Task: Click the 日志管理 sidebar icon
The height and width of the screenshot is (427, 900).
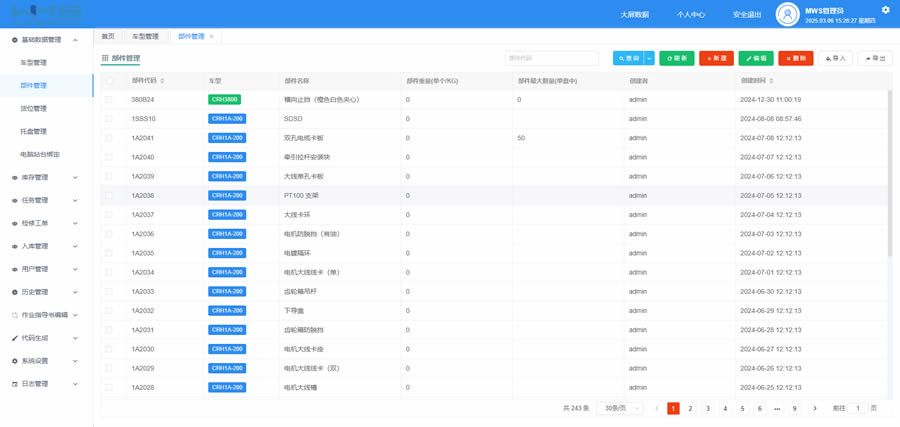Action: coord(15,384)
